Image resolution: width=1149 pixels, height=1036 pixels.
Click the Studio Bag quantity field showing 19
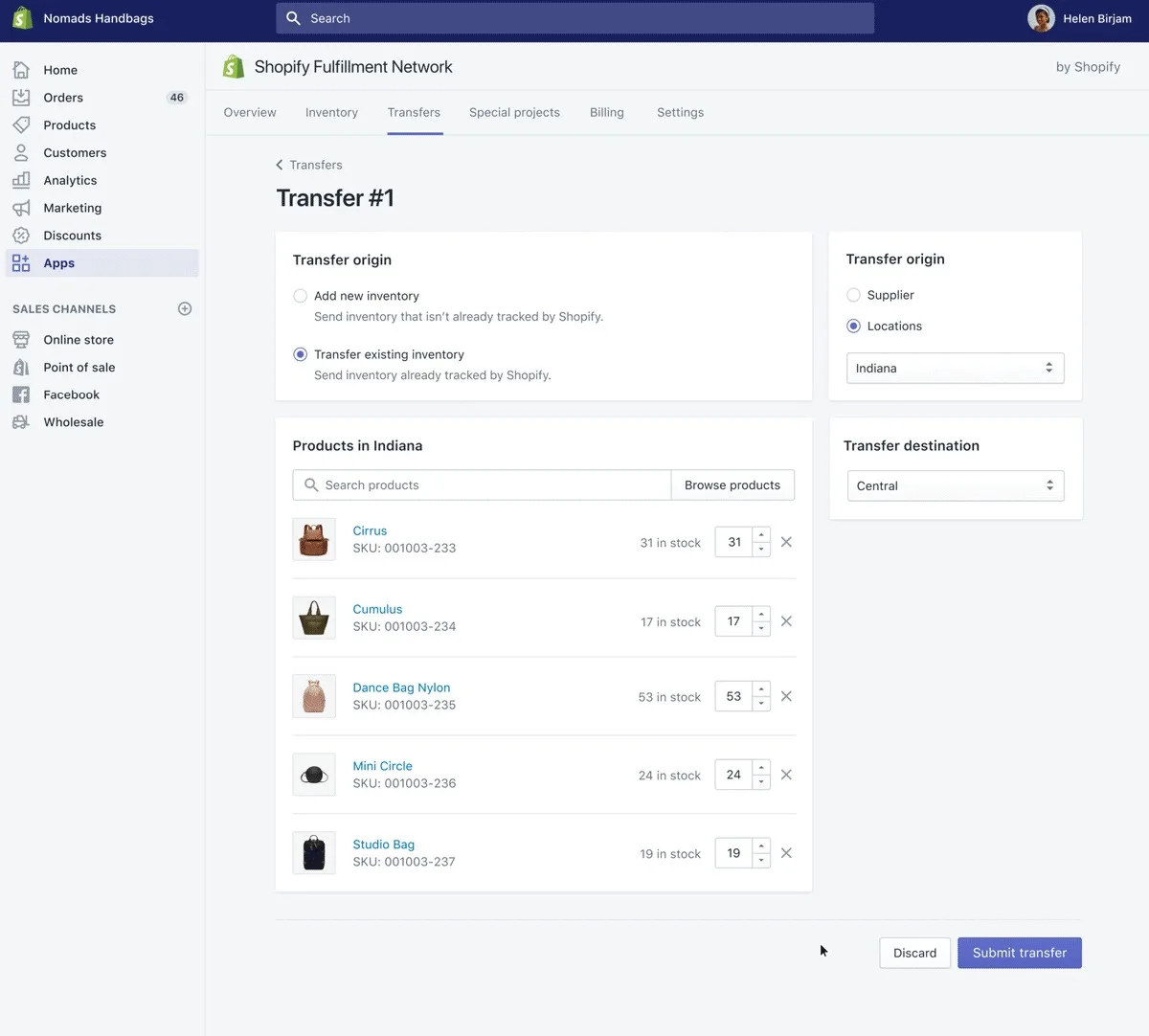[x=733, y=853]
